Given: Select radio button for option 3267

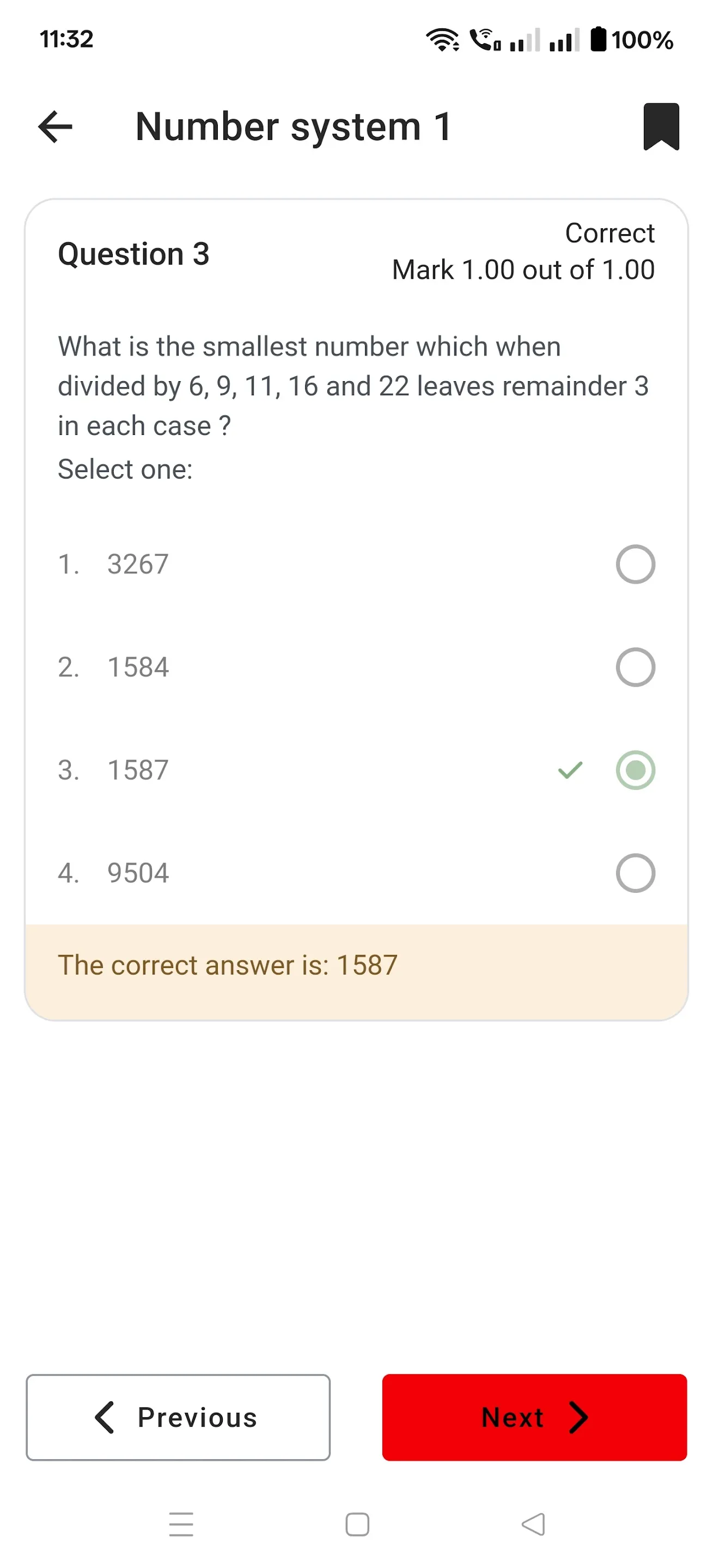Looking at the screenshot, I should pyautogui.click(x=635, y=564).
